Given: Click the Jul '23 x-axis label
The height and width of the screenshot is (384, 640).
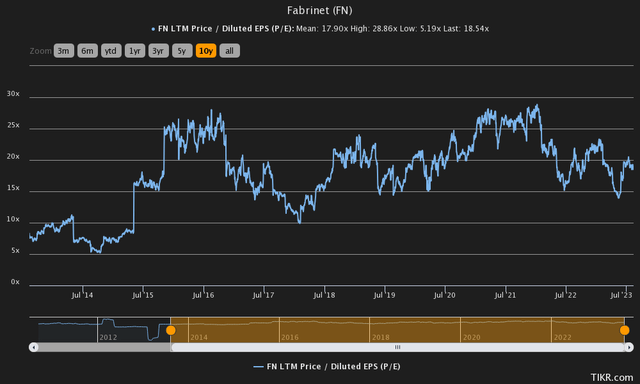Looking at the screenshot, I should (x=621, y=295).
